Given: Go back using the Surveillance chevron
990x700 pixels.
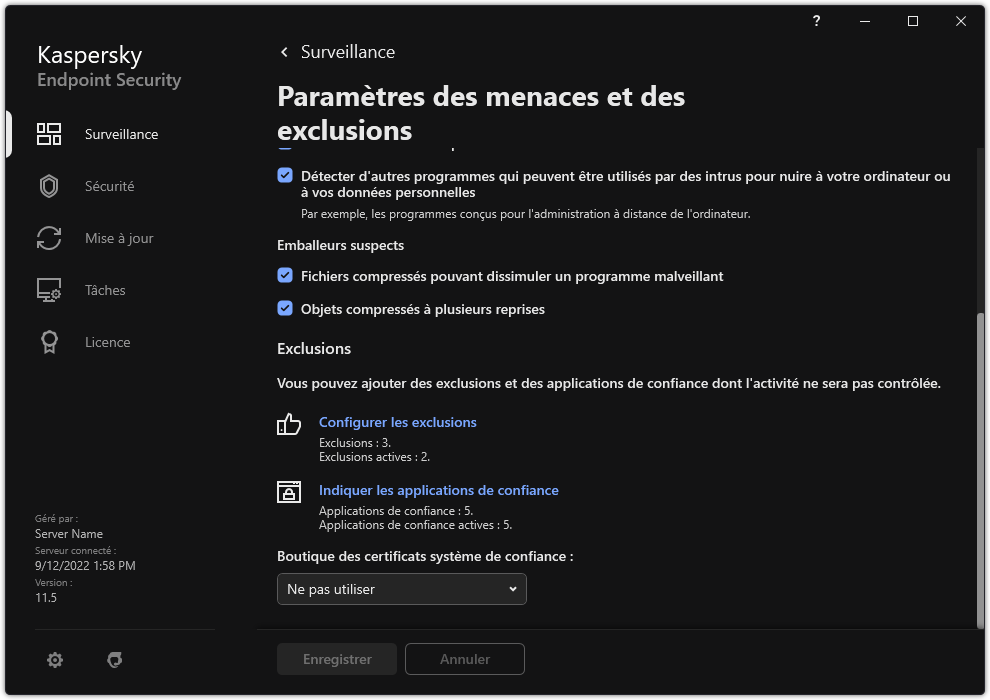Looking at the screenshot, I should pos(285,52).
